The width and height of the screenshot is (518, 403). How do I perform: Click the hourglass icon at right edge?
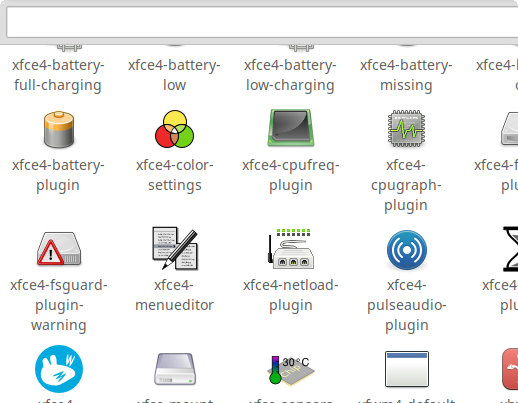(x=511, y=249)
